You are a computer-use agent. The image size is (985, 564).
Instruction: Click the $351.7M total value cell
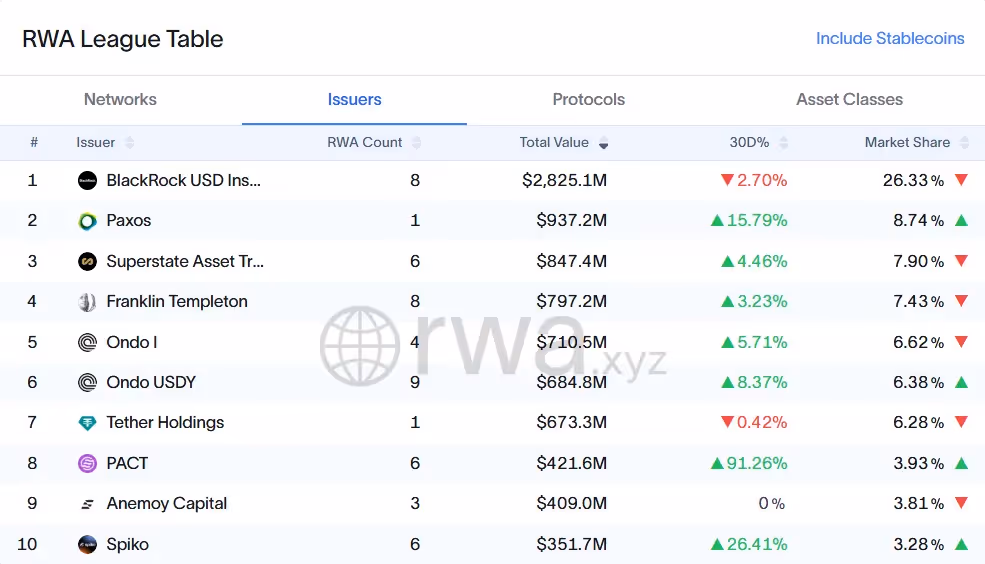[572, 544]
